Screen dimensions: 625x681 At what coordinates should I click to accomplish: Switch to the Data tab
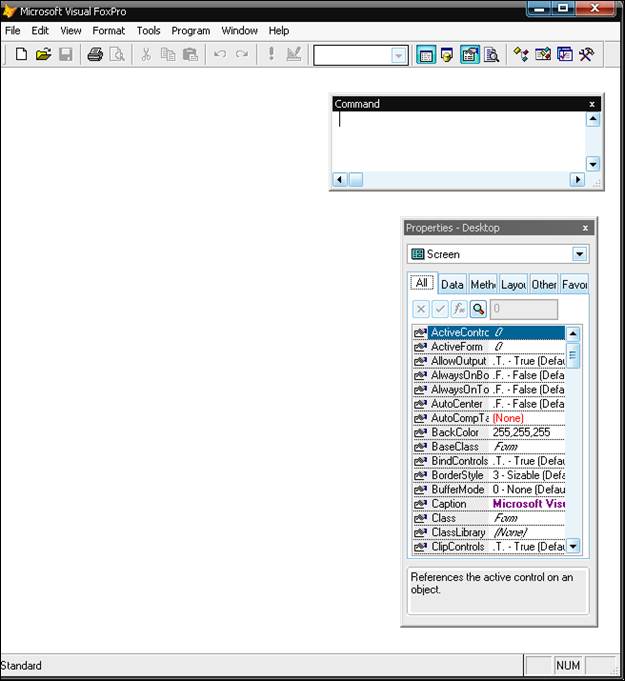click(x=452, y=284)
